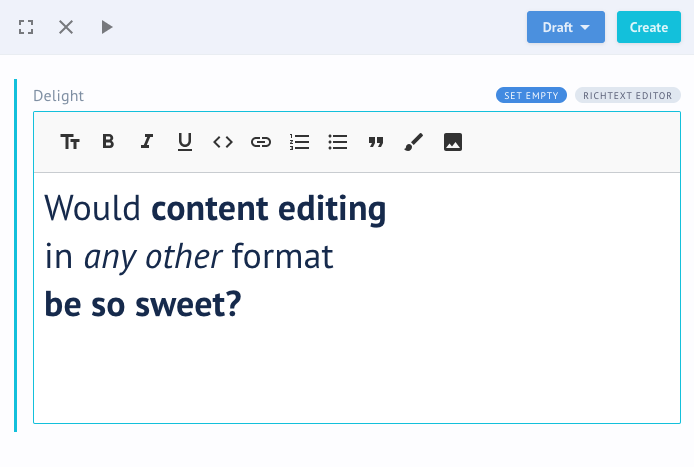
Task: Click the X icon to close the editor
Action: (66, 27)
